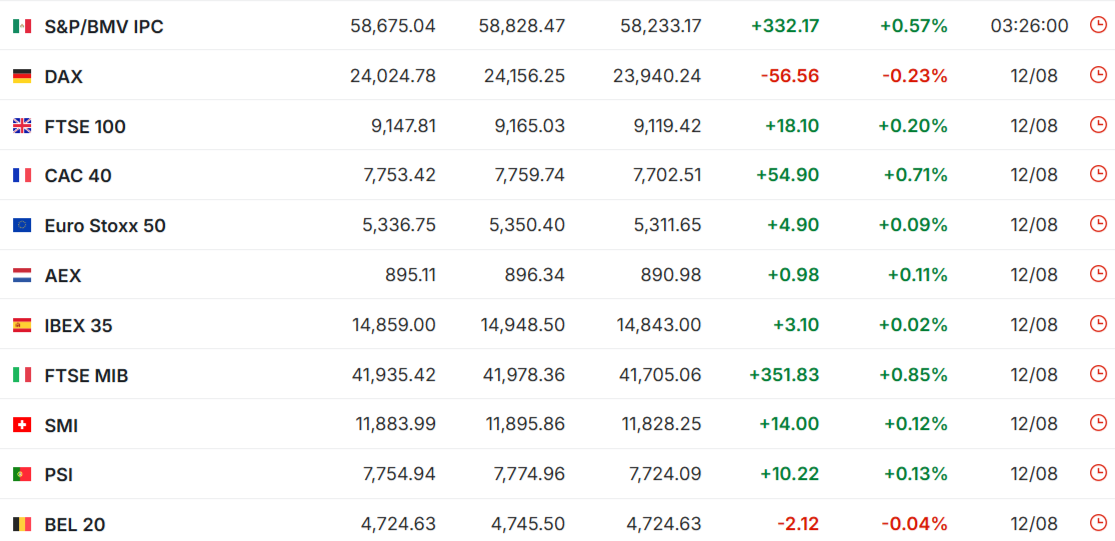Click the Swiss flag beside SMI
Screen dimensions: 1115x541
[22, 425]
